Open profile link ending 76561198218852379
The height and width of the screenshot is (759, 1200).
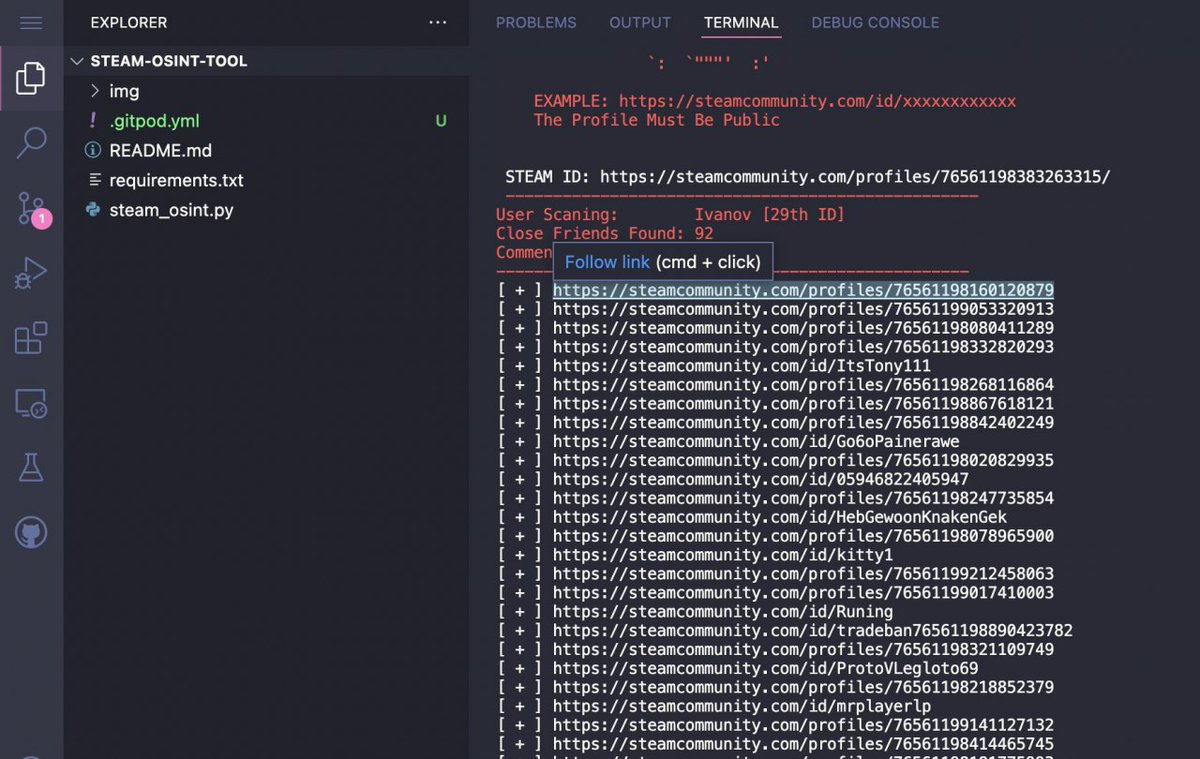pos(803,688)
